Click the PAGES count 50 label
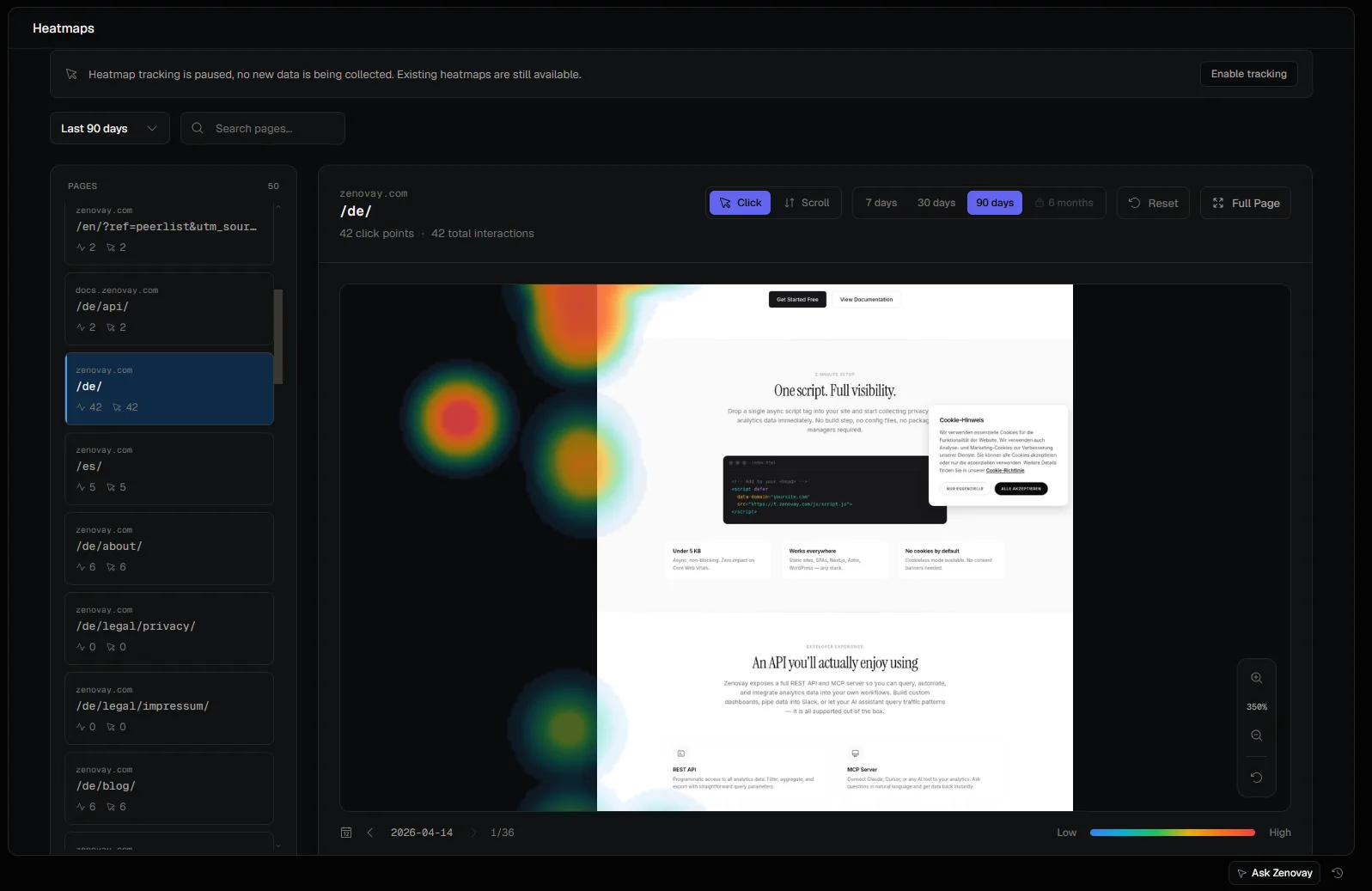This screenshot has width=1372, height=891. point(273,186)
